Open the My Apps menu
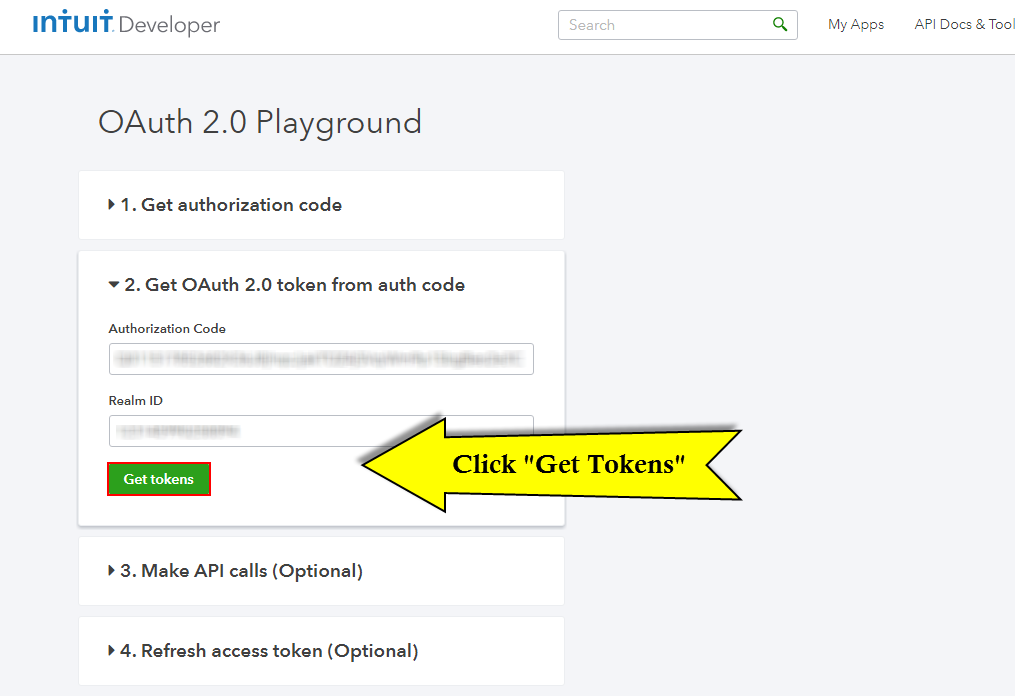 tap(856, 25)
